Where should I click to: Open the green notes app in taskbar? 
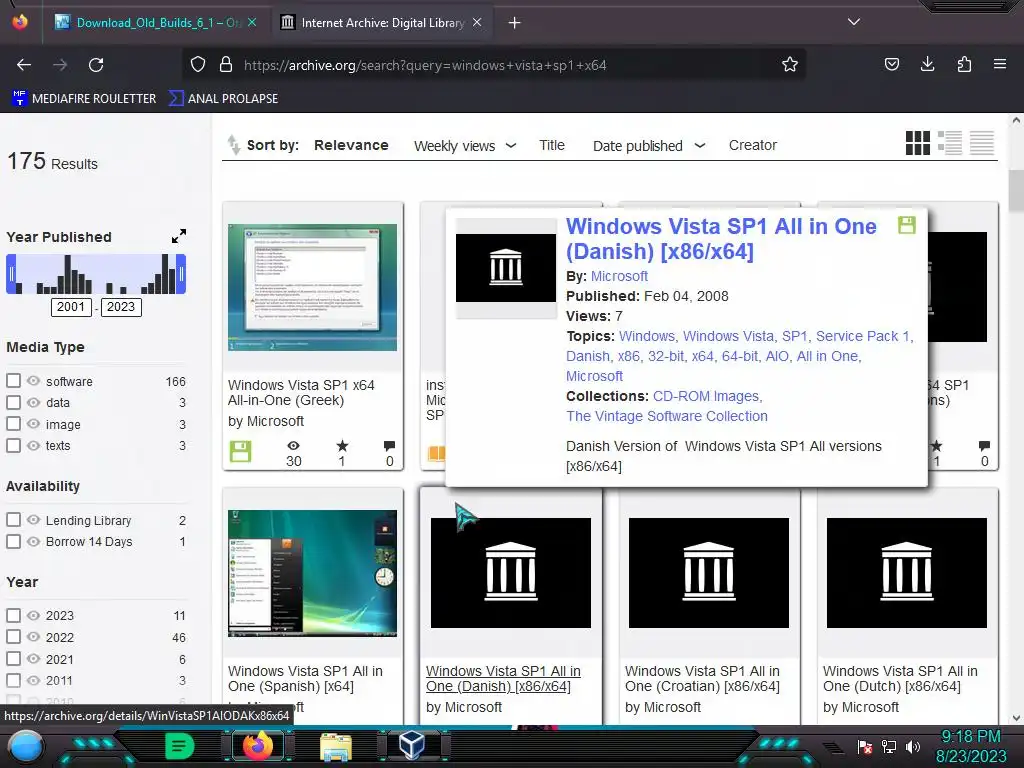[x=179, y=746]
